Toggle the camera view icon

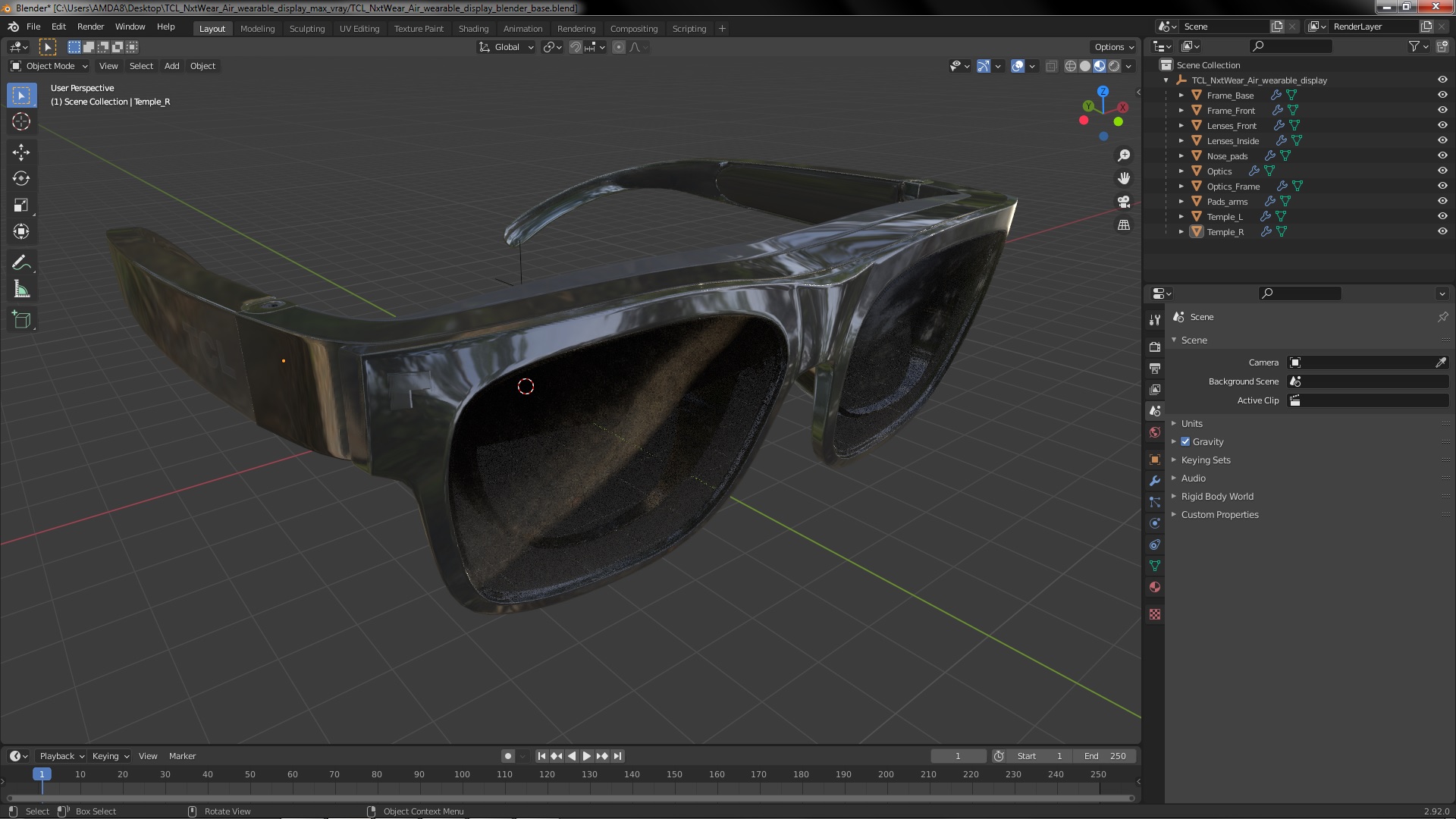(1124, 202)
